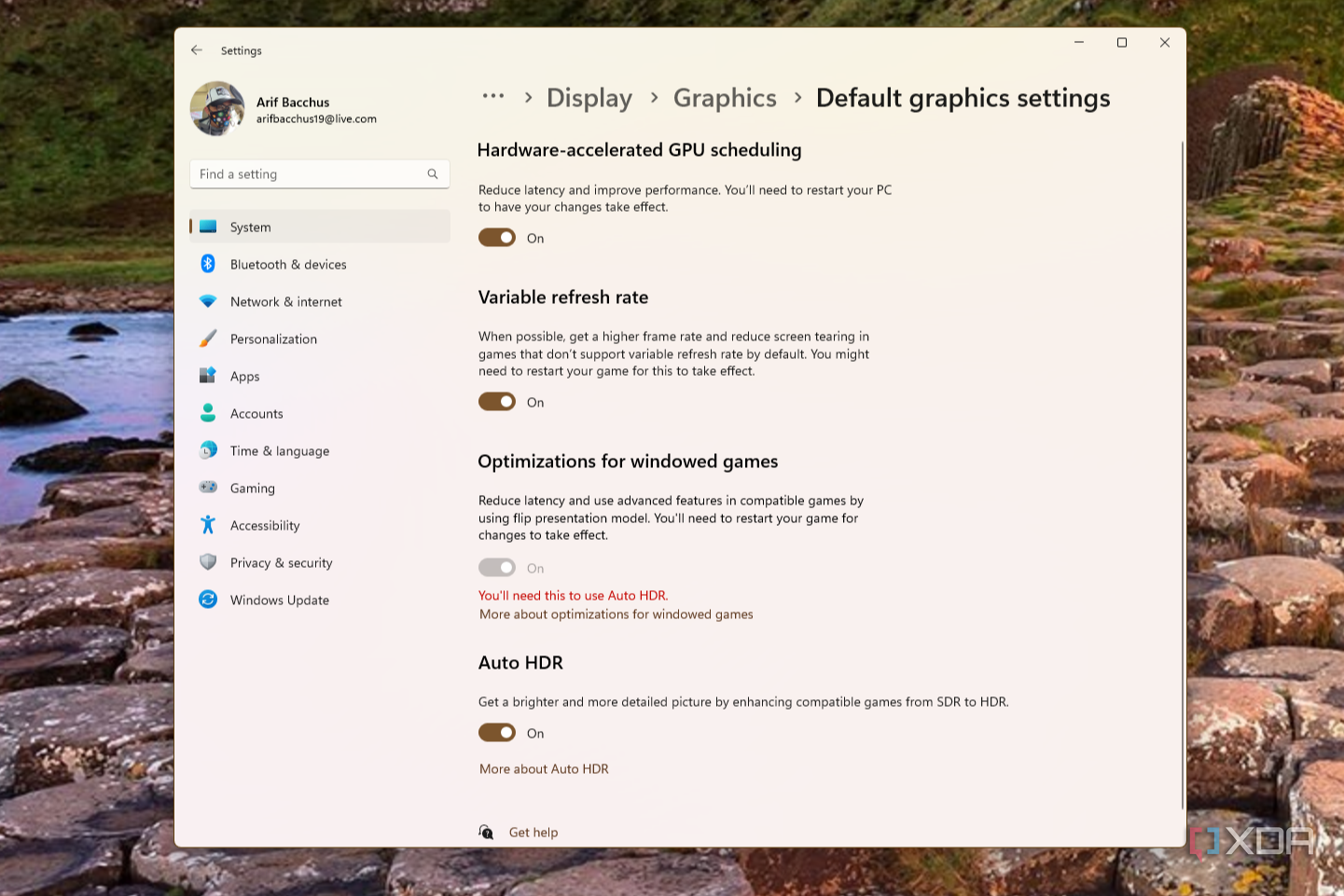This screenshot has height=896, width=1344.
Task: Click the Network & internet icon
Action: pyautogui.click(x=207, y=301)
